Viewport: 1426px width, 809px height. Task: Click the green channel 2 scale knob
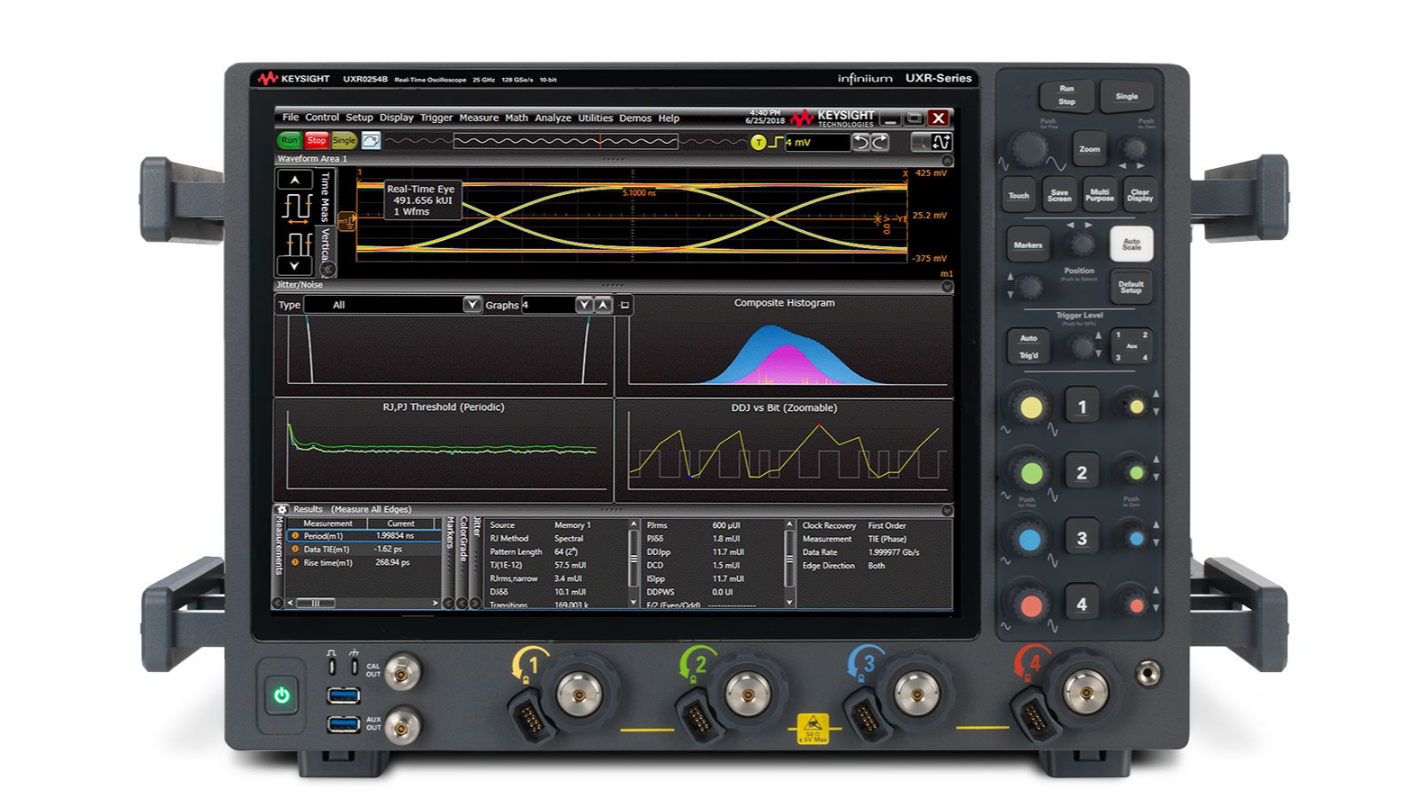[1029, 472]
